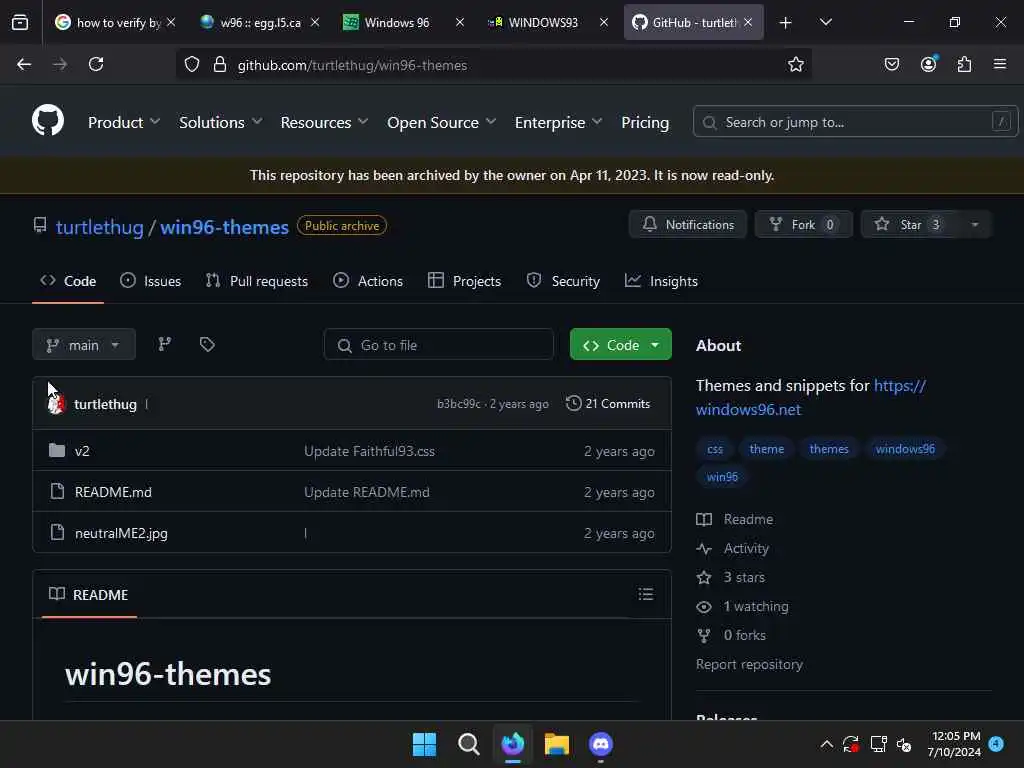Open the 21 Commits history link
The width and height of the screenshot is (1024, 768).
click(608, 404)
